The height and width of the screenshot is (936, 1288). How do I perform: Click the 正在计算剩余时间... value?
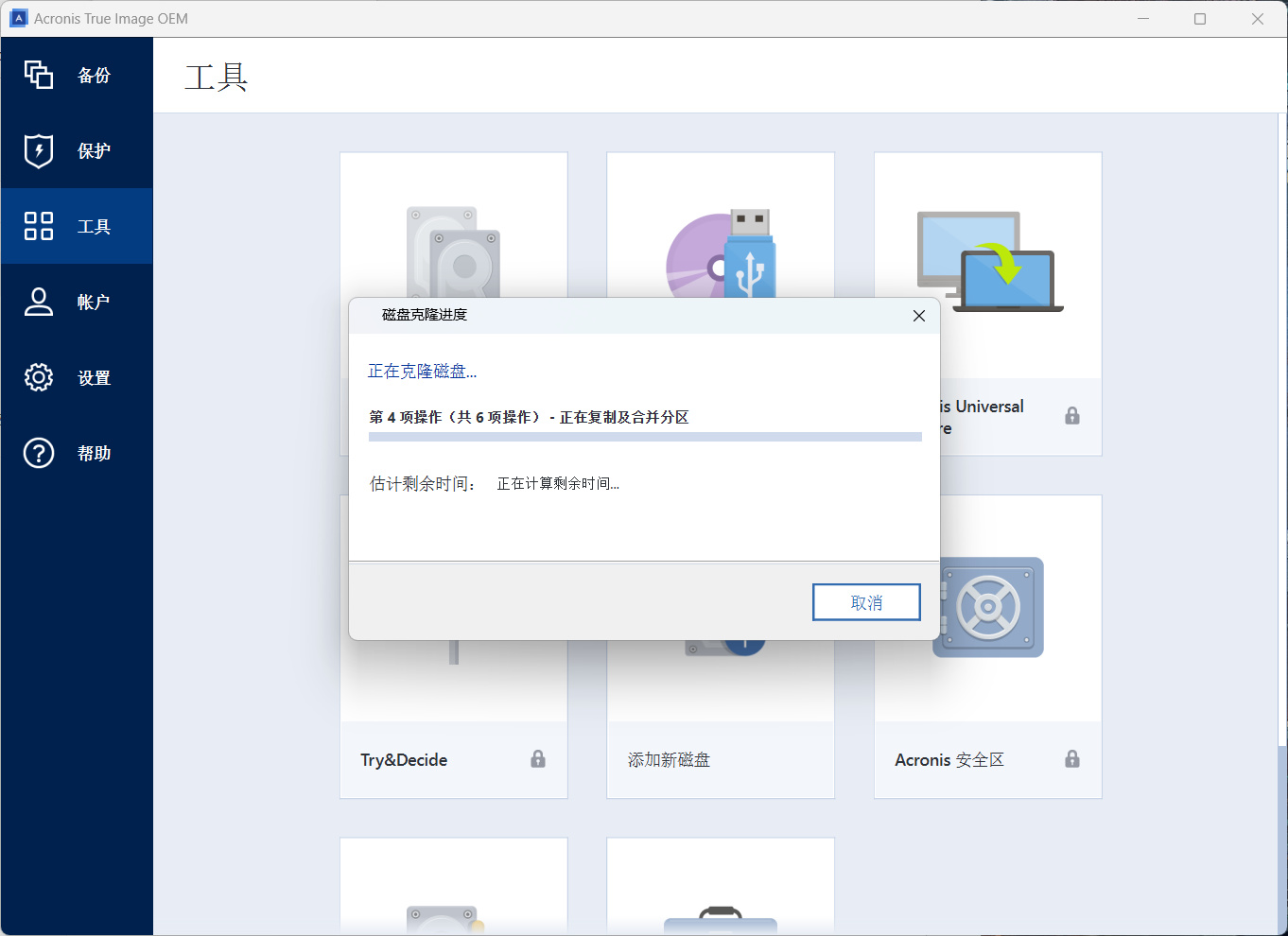click(x=558, y=484)
